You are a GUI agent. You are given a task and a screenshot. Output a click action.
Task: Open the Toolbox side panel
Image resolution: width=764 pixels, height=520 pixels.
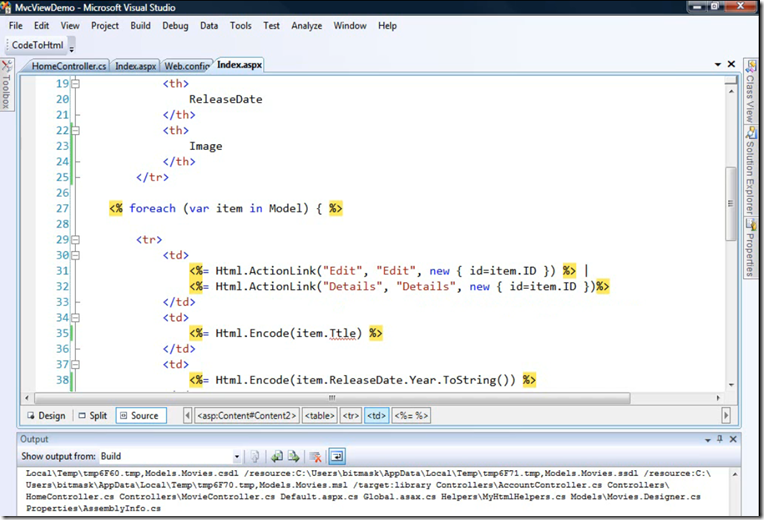pyautogui.click(x=6, y=85)
